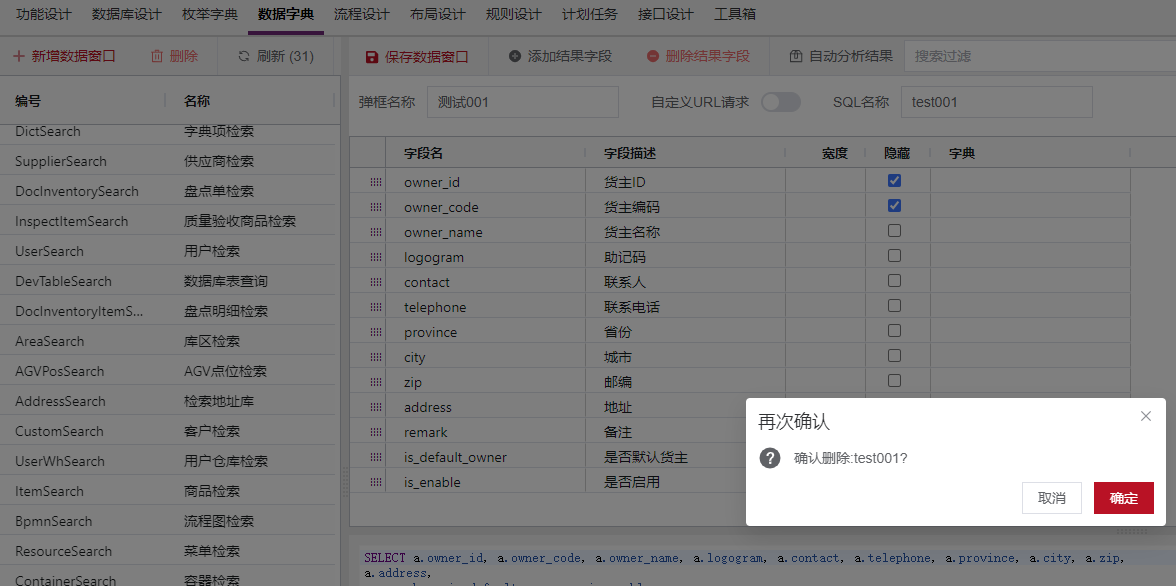Confirm deletion with the 确定 button
This screenshot has width=1176, height=586.
click(1123, 498)
